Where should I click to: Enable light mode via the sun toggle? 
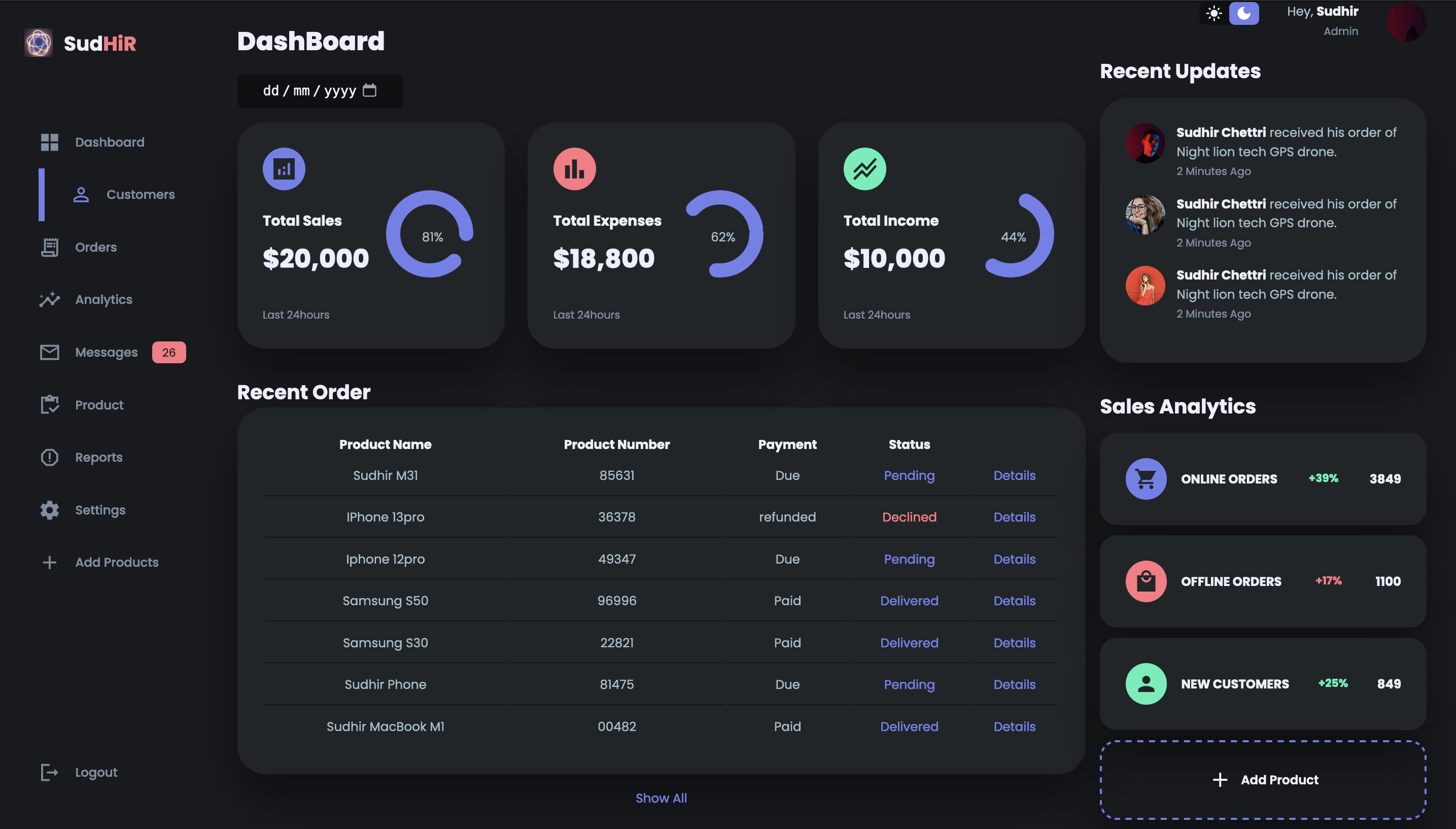click(x=1214, y=13)
